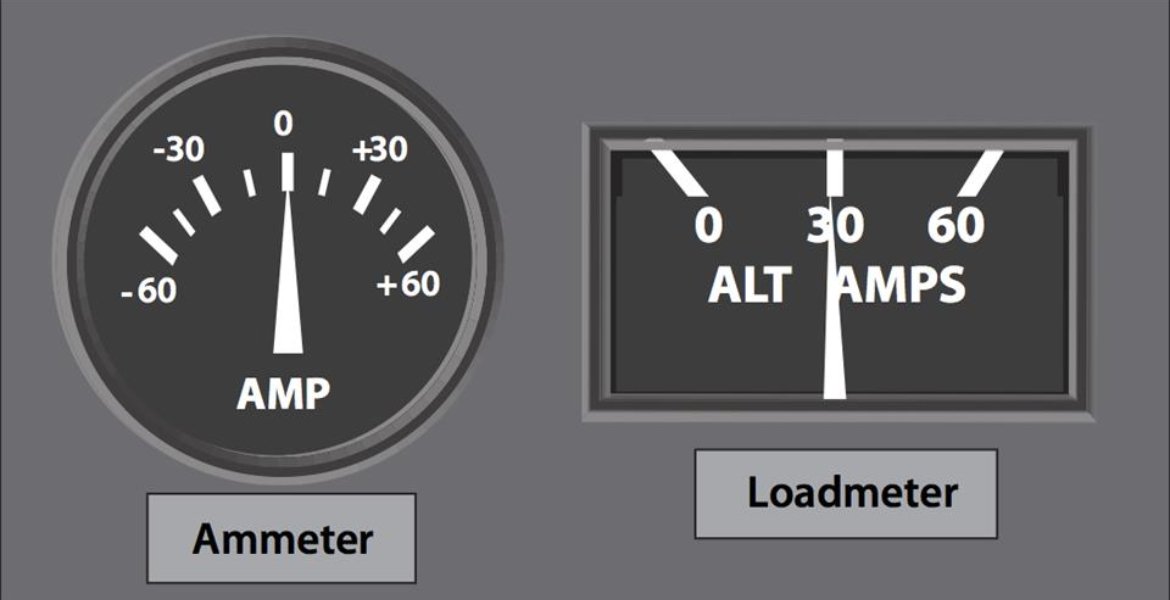The width and height of the screenshot is (1170, 600).
Task: Click the 60 label on loadmeter
Action: pyautogui.click(x=956, y=225)
